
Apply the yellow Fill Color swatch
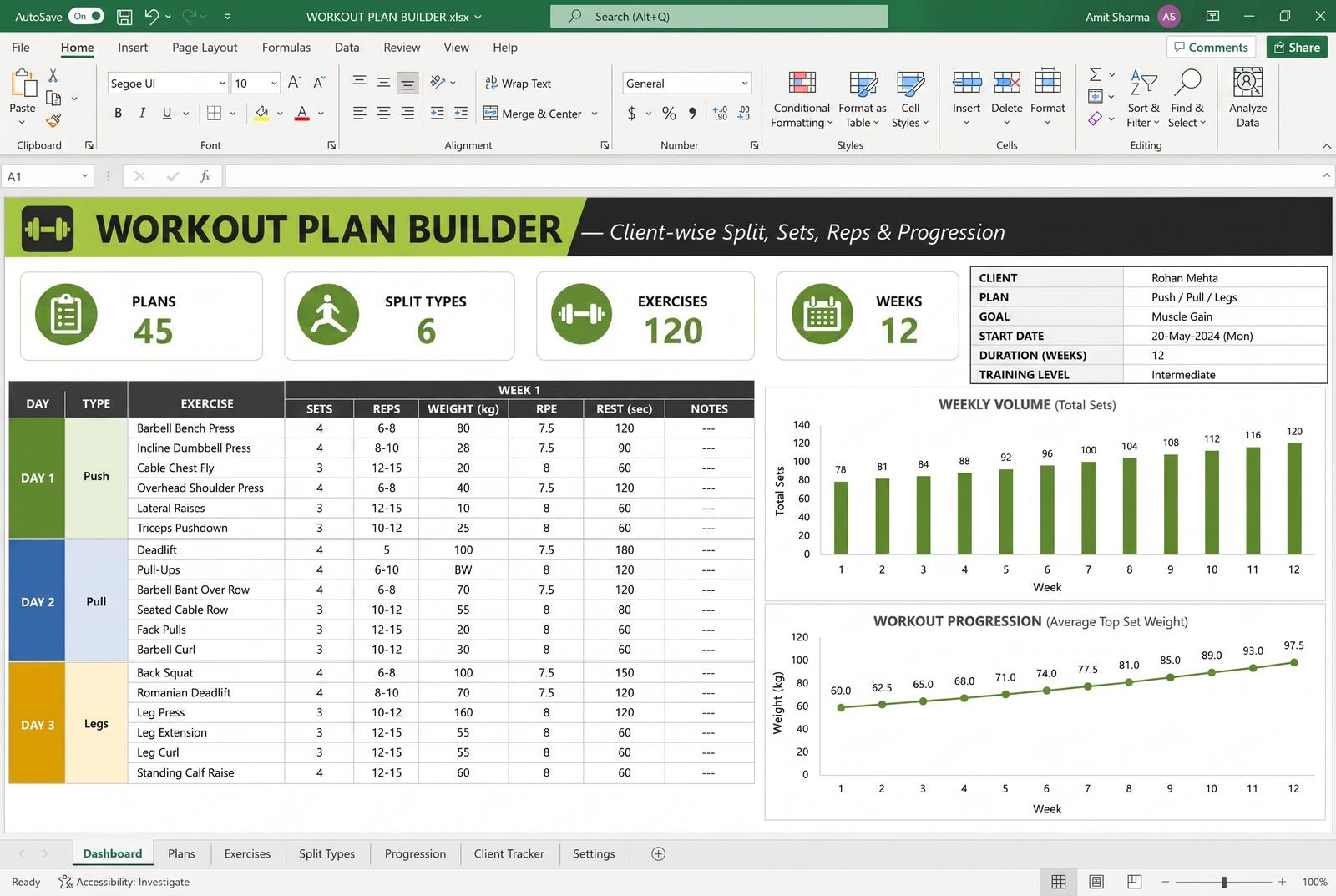click(x=262, y=113)
